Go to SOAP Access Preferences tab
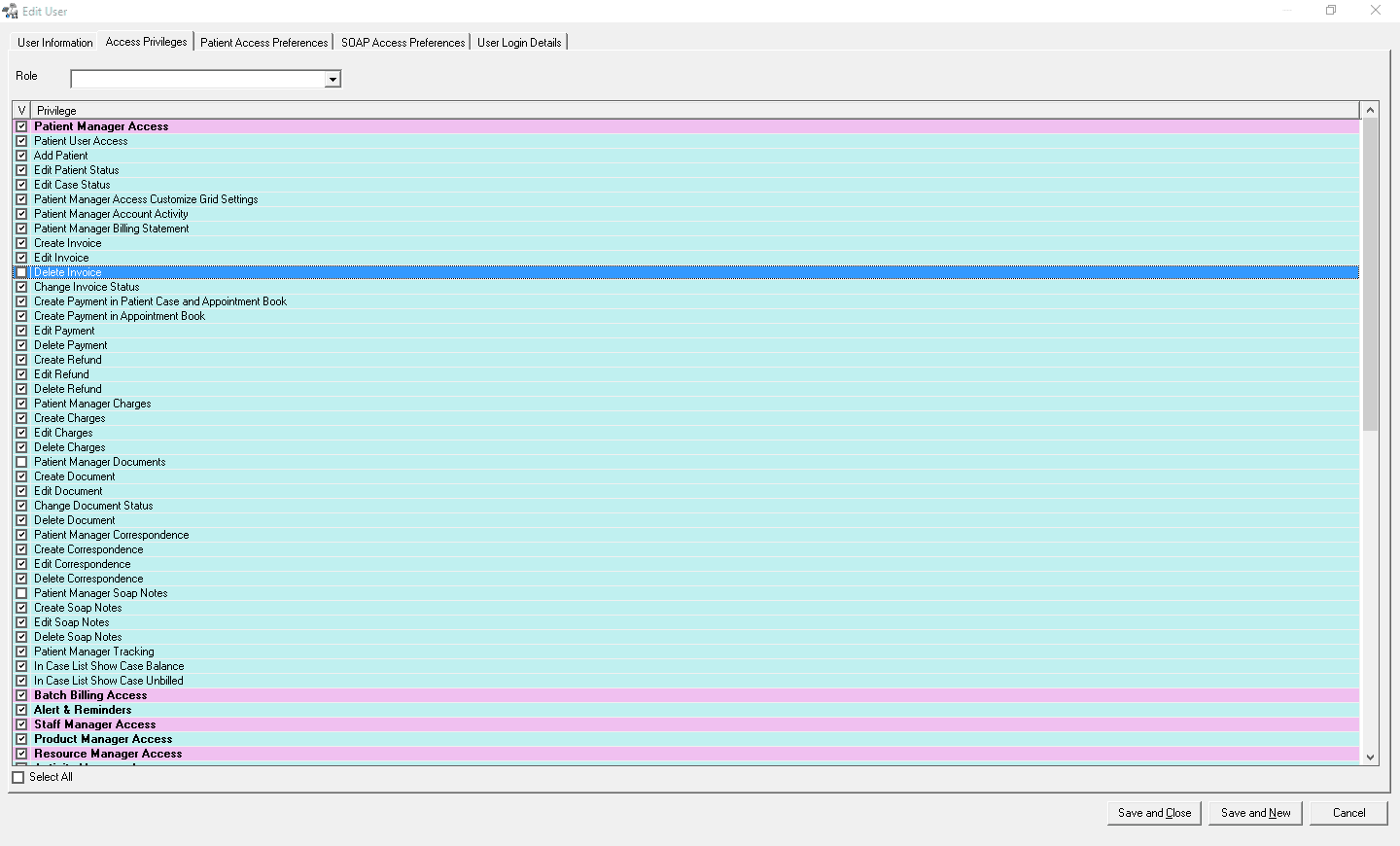The height and width of the screenshot is (846, 1400). 402,43
